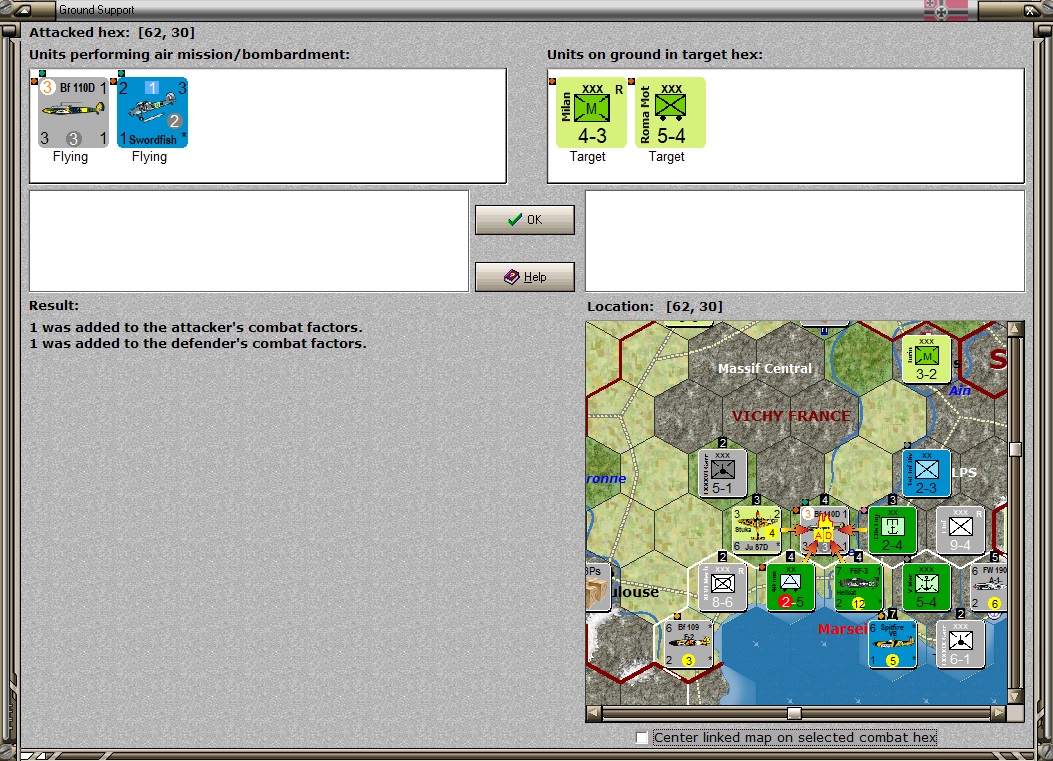Viewport: 1053px width, 761px height.
Task: Click the green 2-5 artillery counter
Action: [790, 588]
